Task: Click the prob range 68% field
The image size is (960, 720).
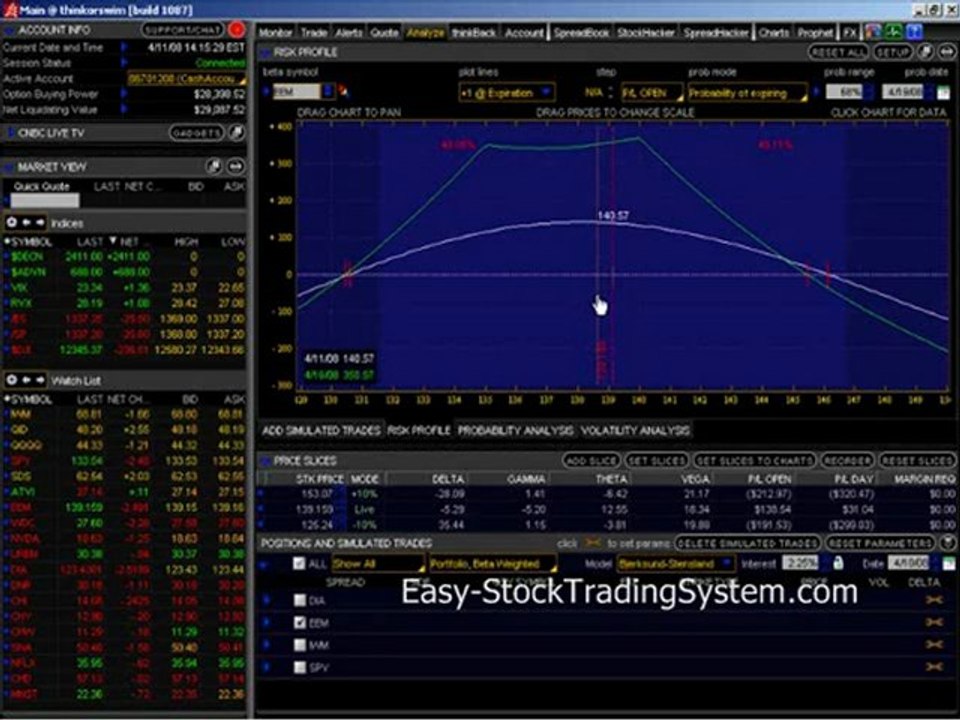Action: point(844,92)
